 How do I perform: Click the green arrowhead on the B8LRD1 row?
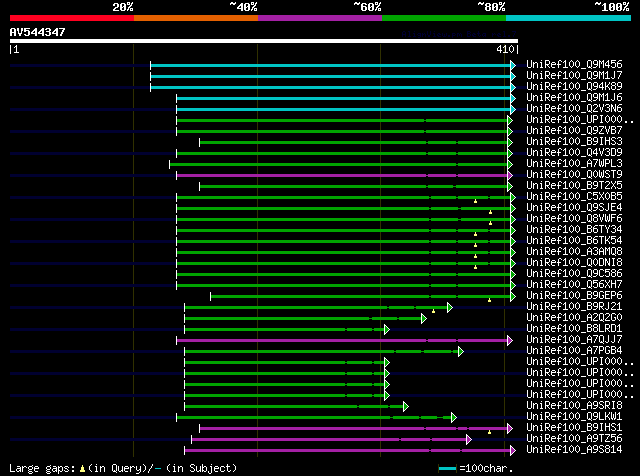(x=387, y=329)
